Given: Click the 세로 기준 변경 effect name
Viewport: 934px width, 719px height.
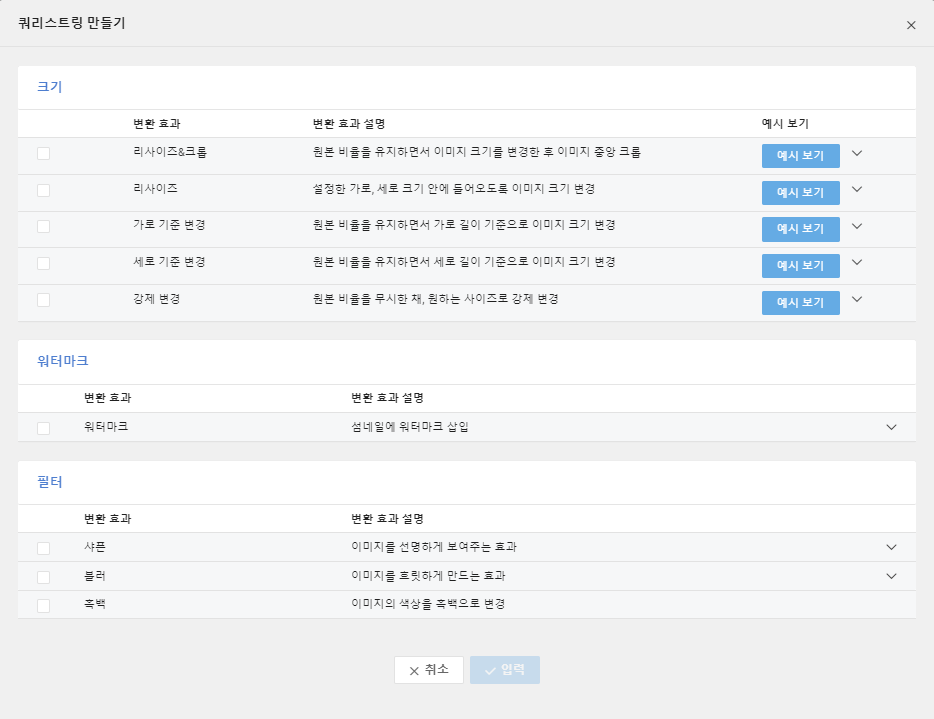Looking at the screenshot, I should coord(169,262).
